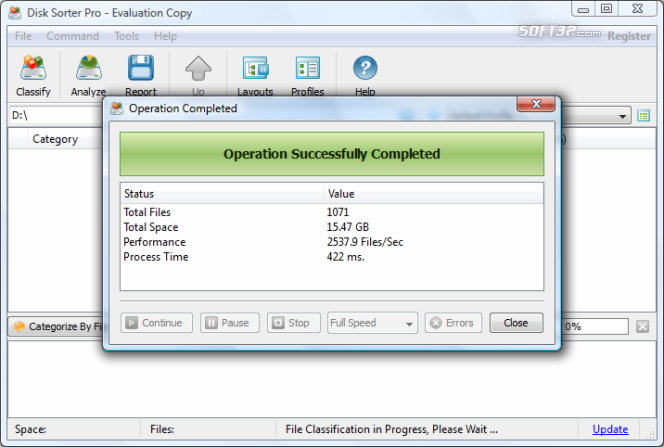This screenshot has width=664, height=447.
Task: Open the Report toolbar icon
Action: pyautogui.click(x=141, y=68)
